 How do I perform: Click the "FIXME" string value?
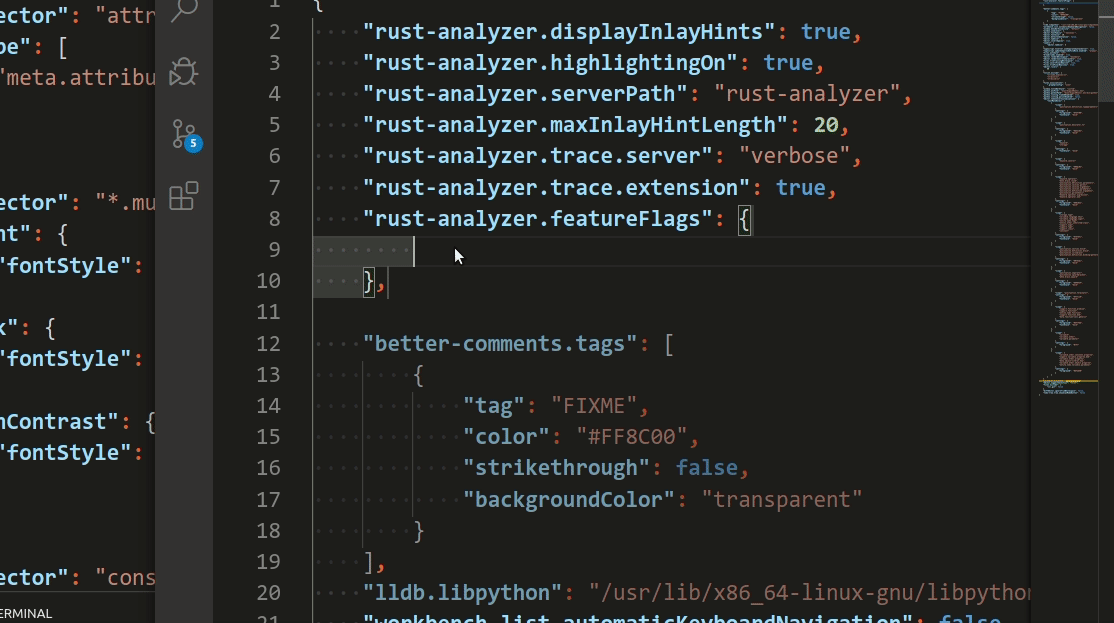(593, 406)
